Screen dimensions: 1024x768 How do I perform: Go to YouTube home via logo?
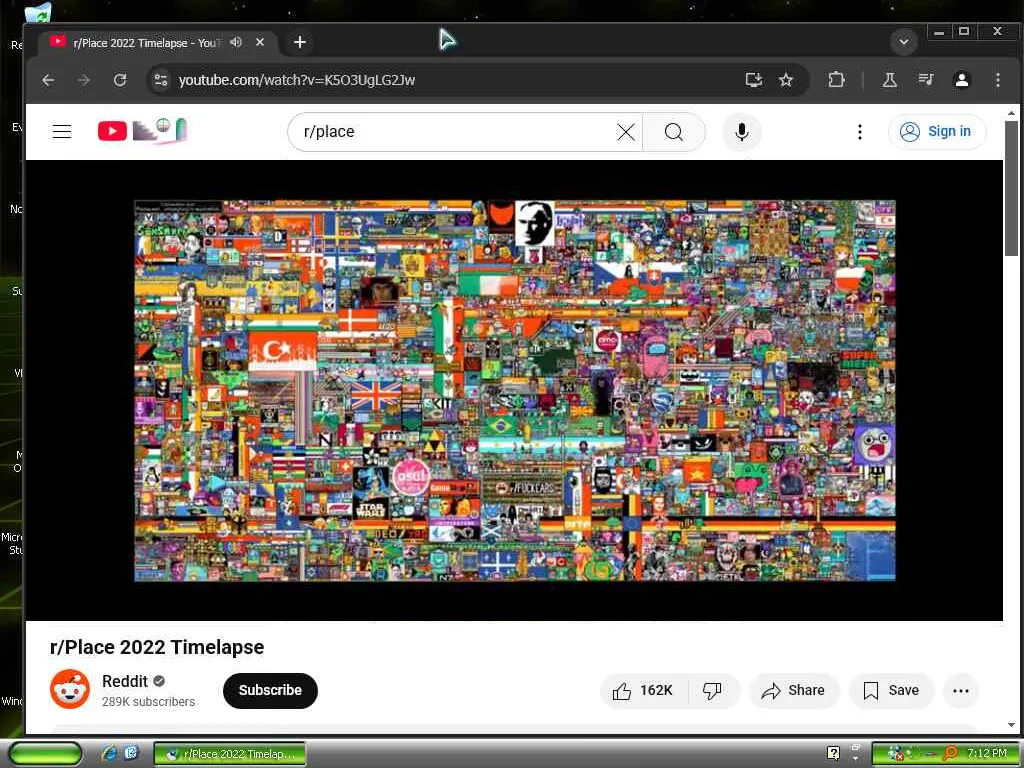pyautogui.click(x=142, y=131)
